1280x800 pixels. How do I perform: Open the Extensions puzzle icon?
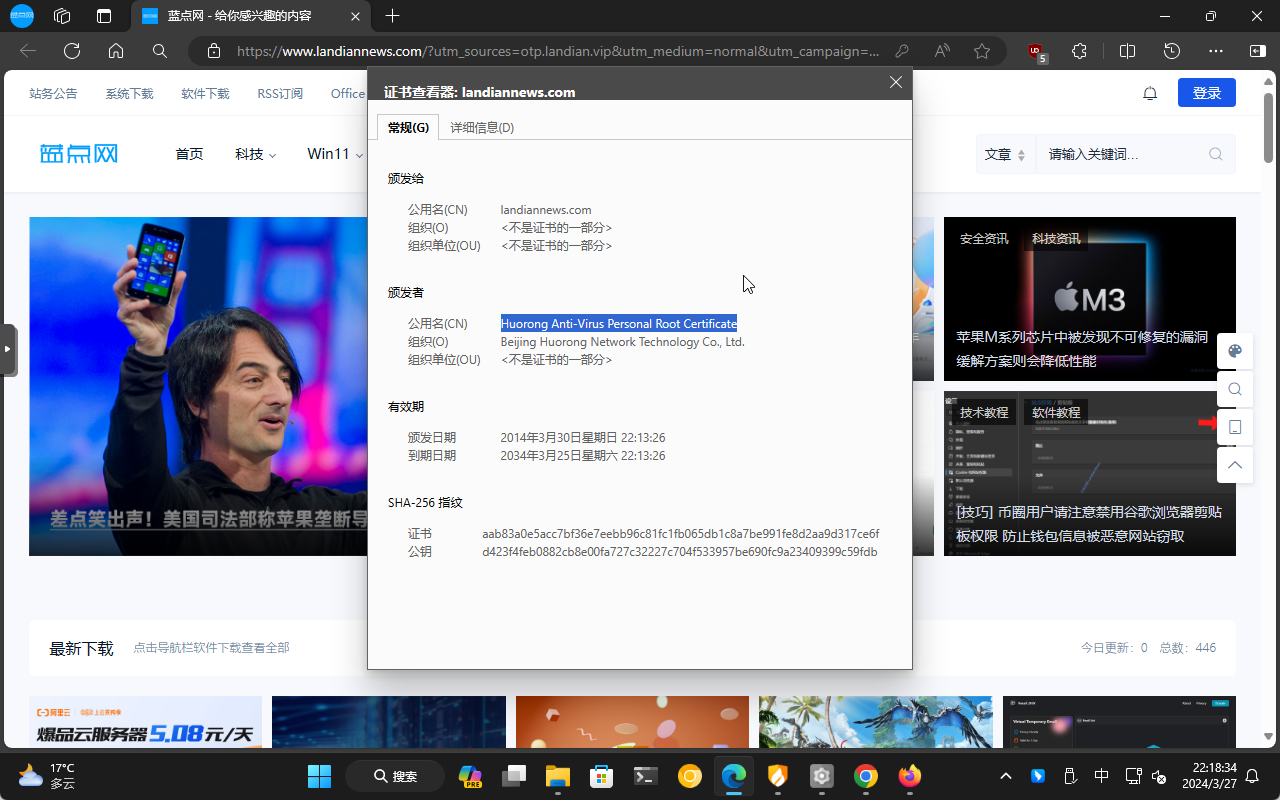coord(1080,51)
